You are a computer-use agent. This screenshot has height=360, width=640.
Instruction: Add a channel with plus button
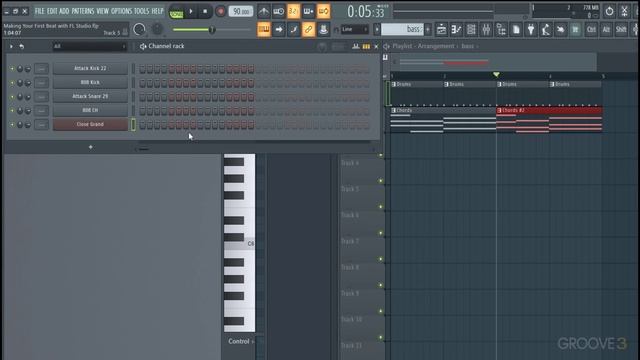pos(91,147)
